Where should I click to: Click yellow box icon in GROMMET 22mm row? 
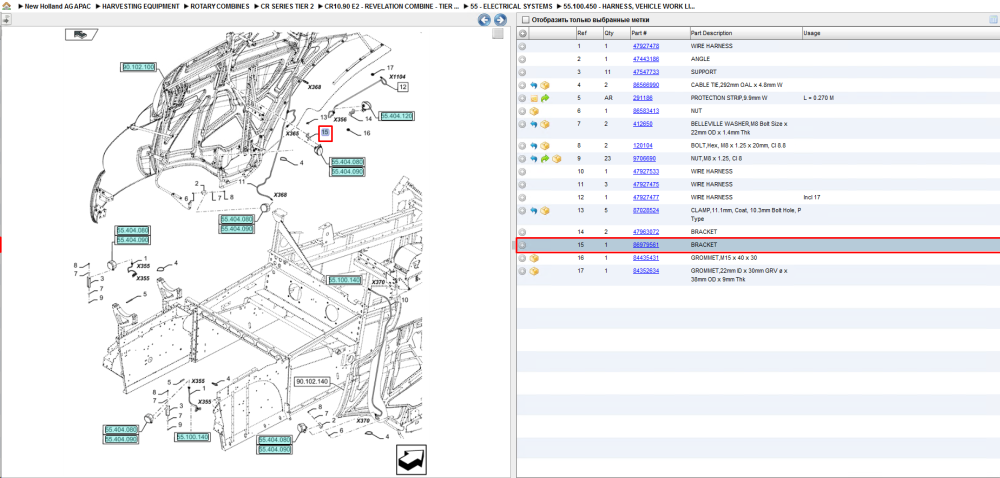(534, 271)
